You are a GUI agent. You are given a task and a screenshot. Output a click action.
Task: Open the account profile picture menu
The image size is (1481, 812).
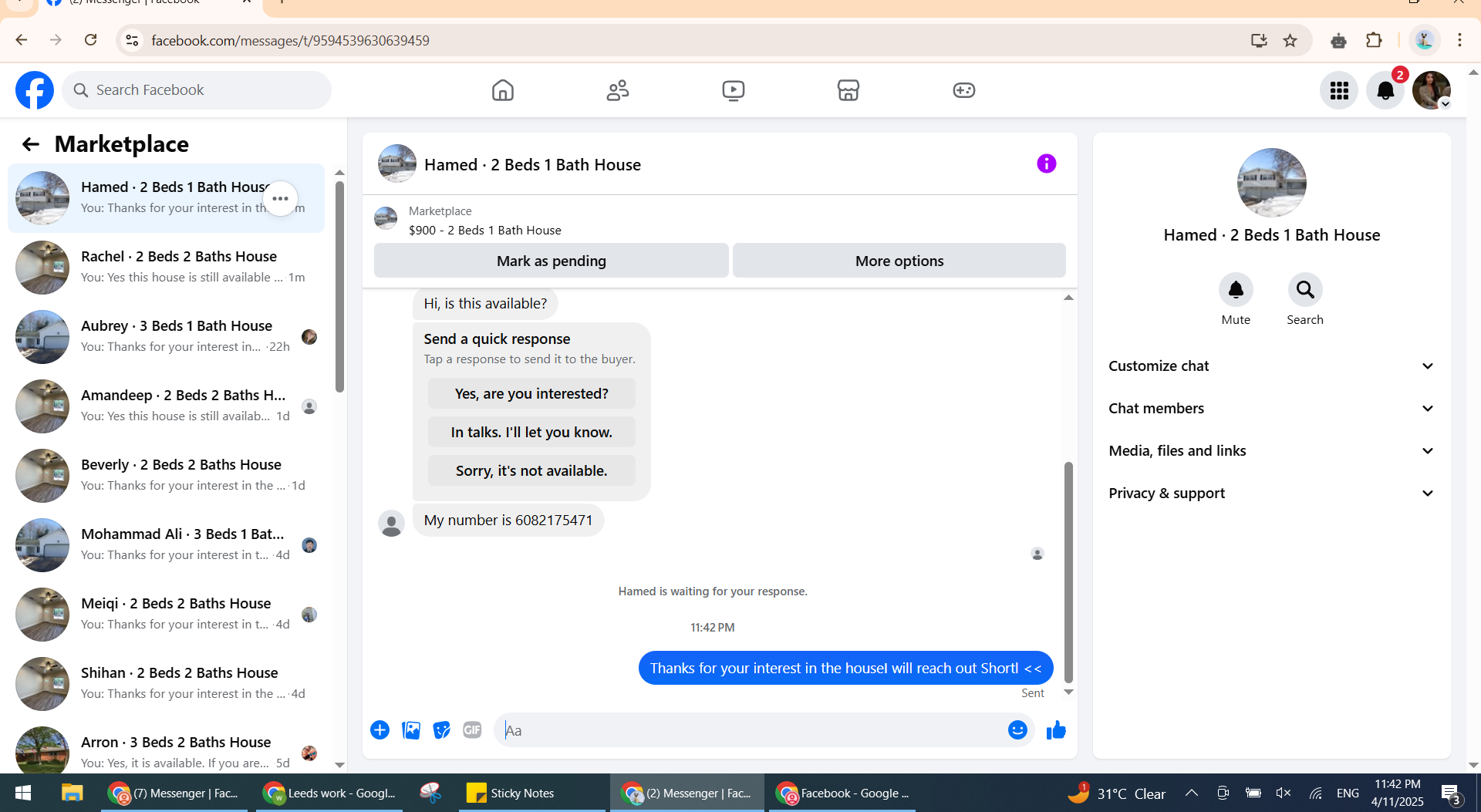[1432, 90]
